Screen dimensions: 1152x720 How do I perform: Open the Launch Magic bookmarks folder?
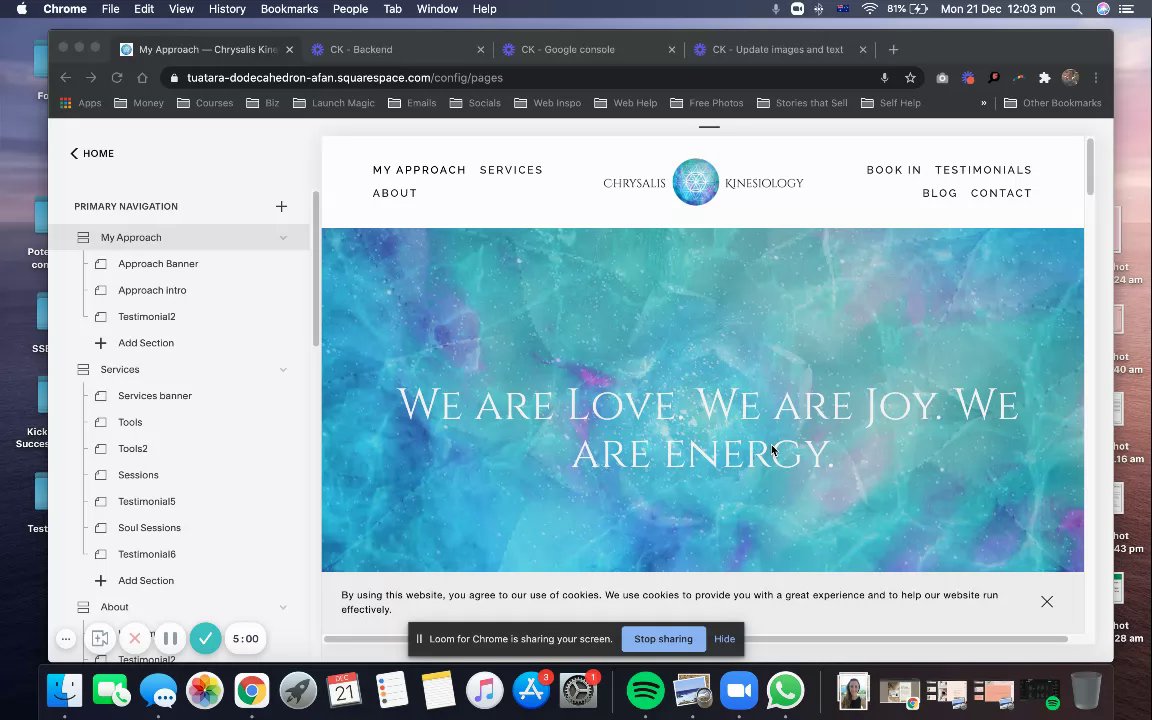(334, 103)
